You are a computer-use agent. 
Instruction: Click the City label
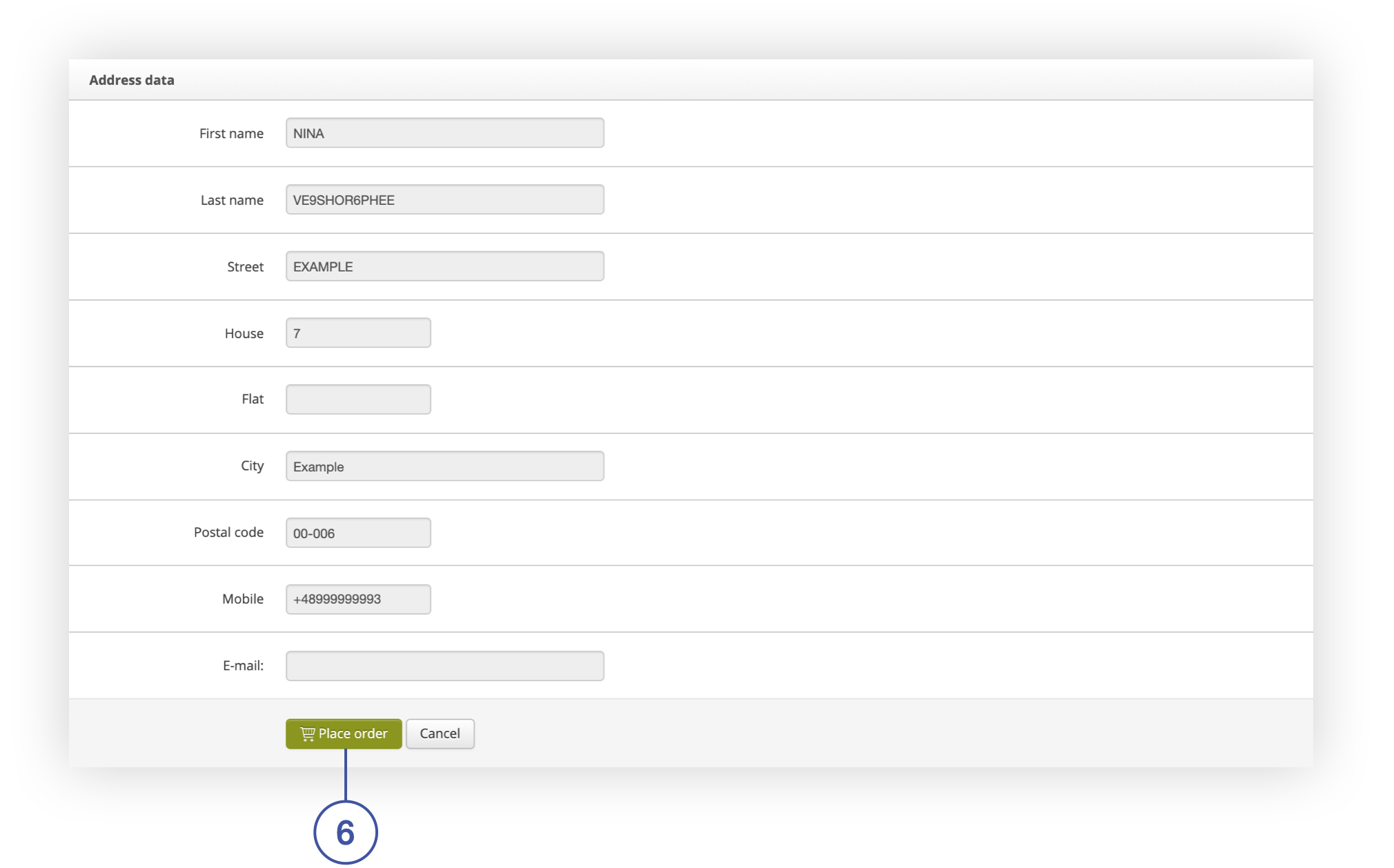(x=252, y=466)
